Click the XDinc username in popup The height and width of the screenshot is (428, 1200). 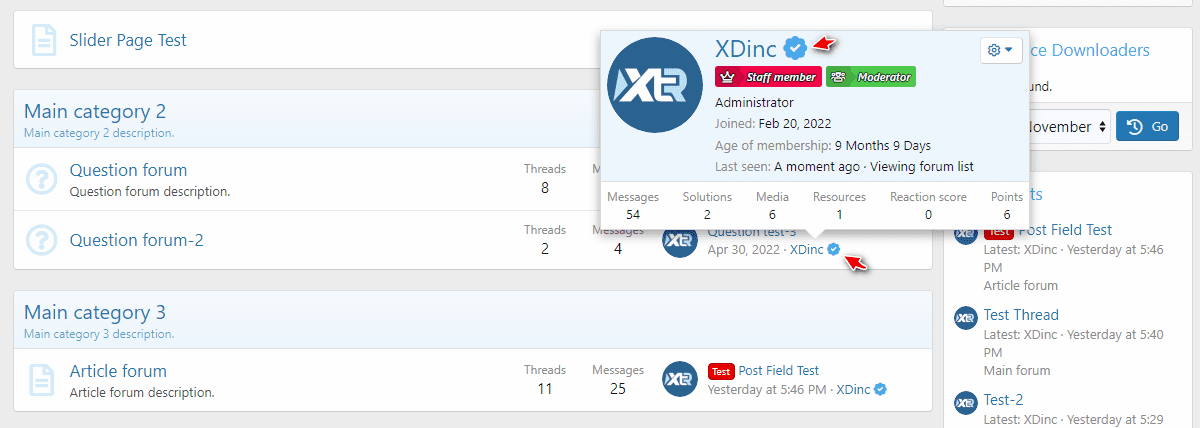coord(746,48)
